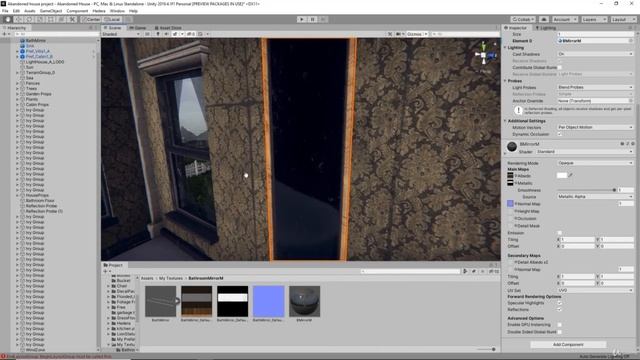Open smoothness Source dropdown
640x360 pixels.
click(596, 197)
